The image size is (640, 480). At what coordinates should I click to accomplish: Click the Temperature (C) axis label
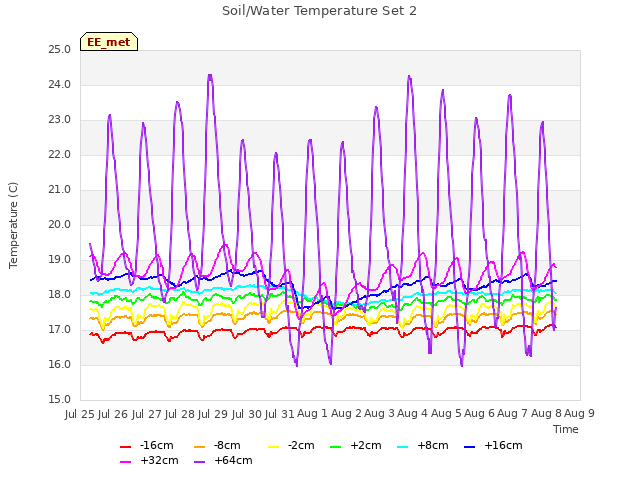click(13, 225)
